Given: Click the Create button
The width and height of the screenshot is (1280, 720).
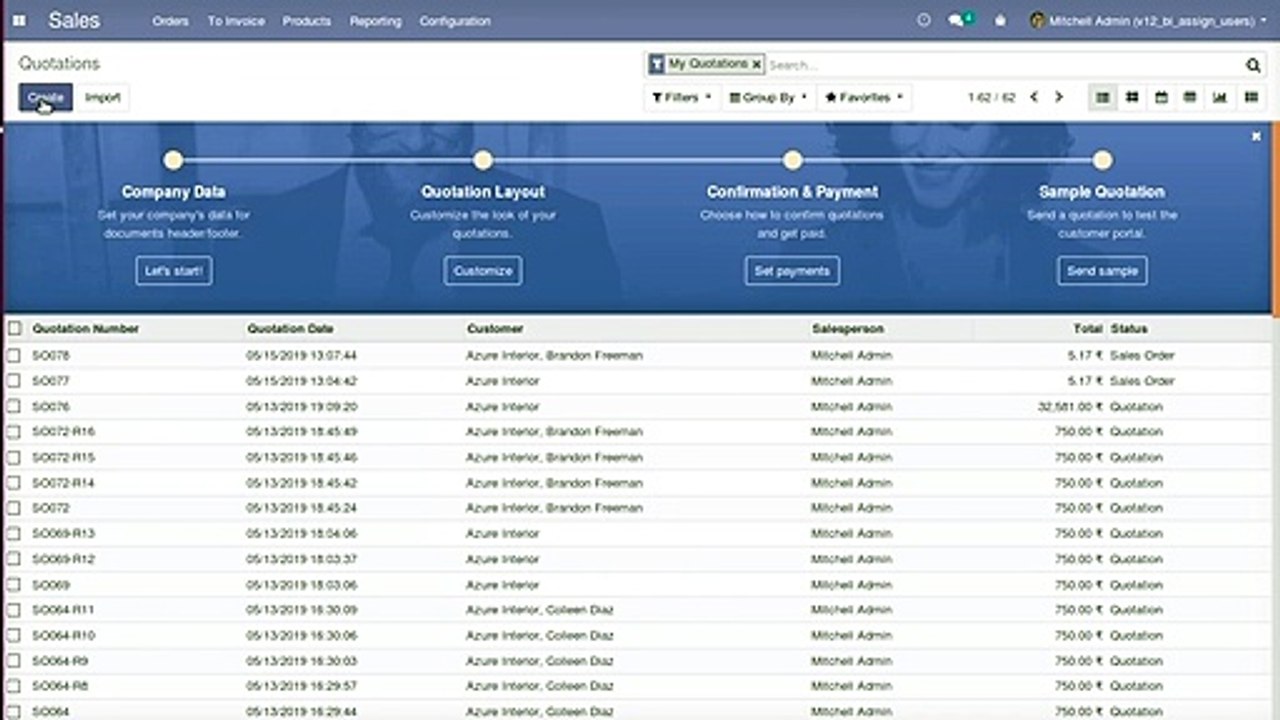Looking at the screenshot, I should coord(45,97).
